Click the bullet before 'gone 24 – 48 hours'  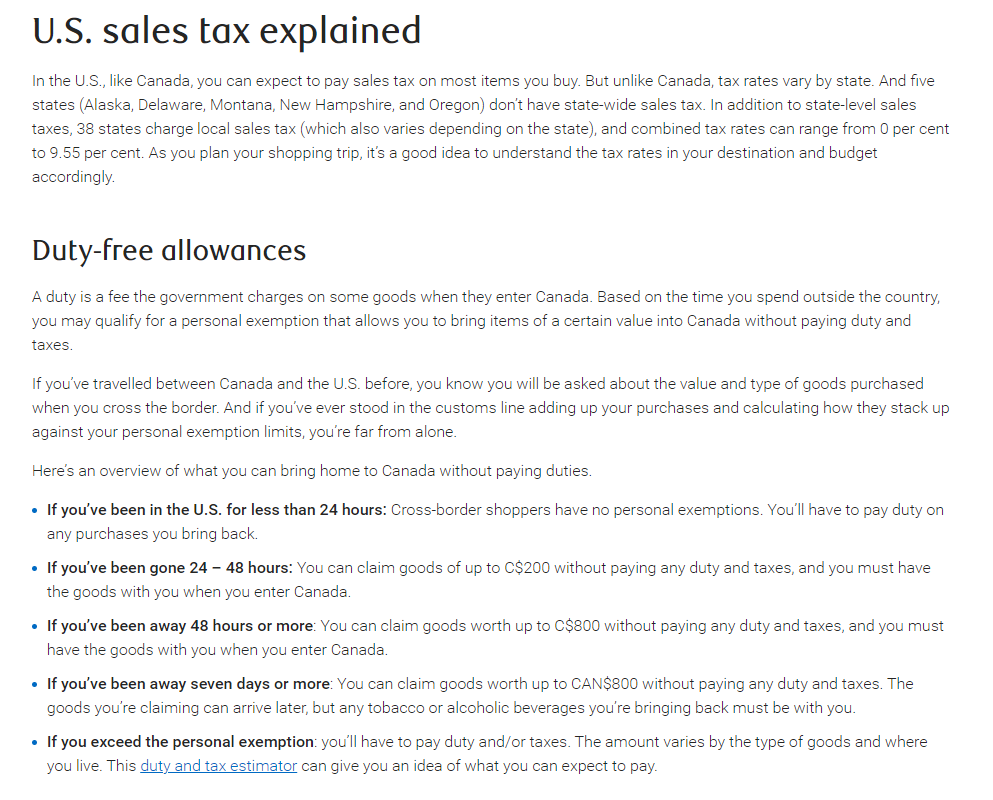coord(35,569)
